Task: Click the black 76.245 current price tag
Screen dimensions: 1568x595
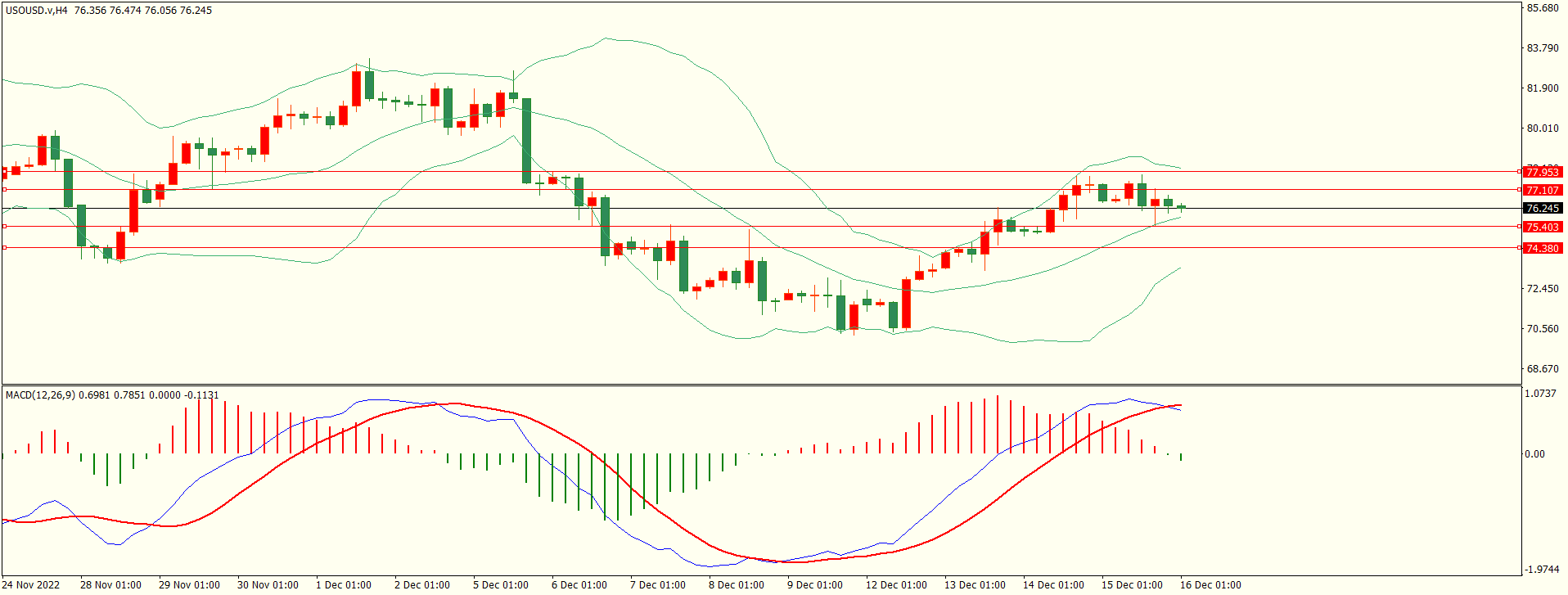Action: coord(1543,209)
